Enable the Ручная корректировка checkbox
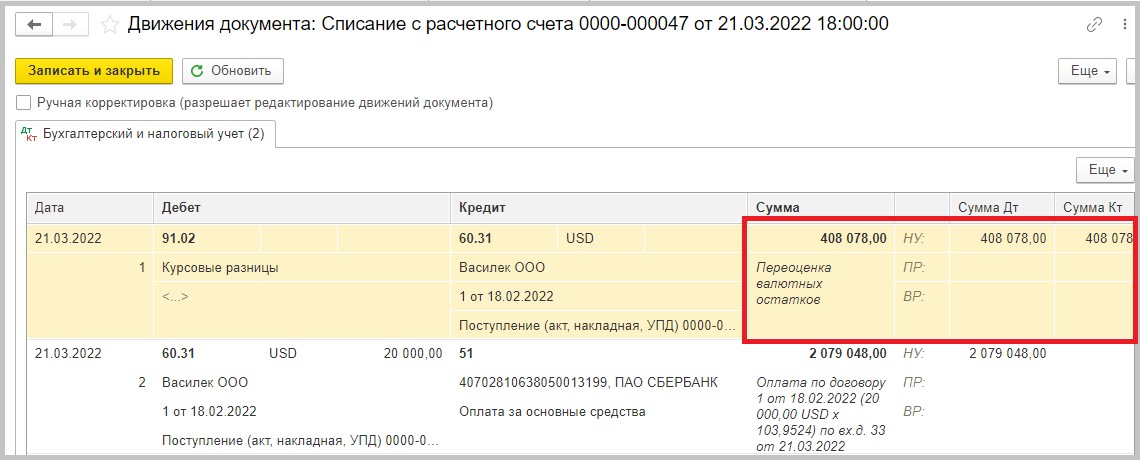 click(x=23, y=103)
